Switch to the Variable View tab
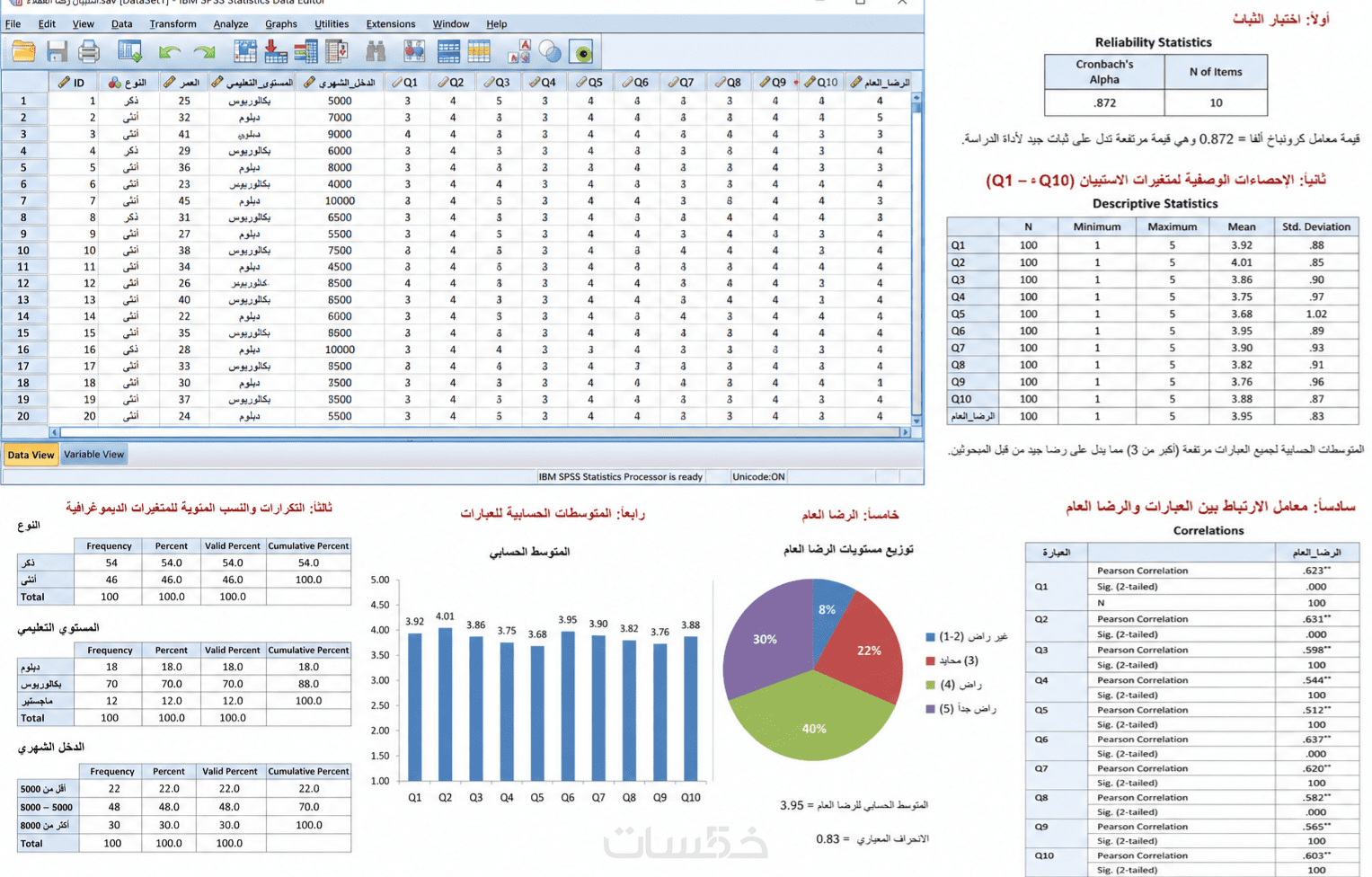The width and height of the screenshot is (1372, 877). [93, 455]
